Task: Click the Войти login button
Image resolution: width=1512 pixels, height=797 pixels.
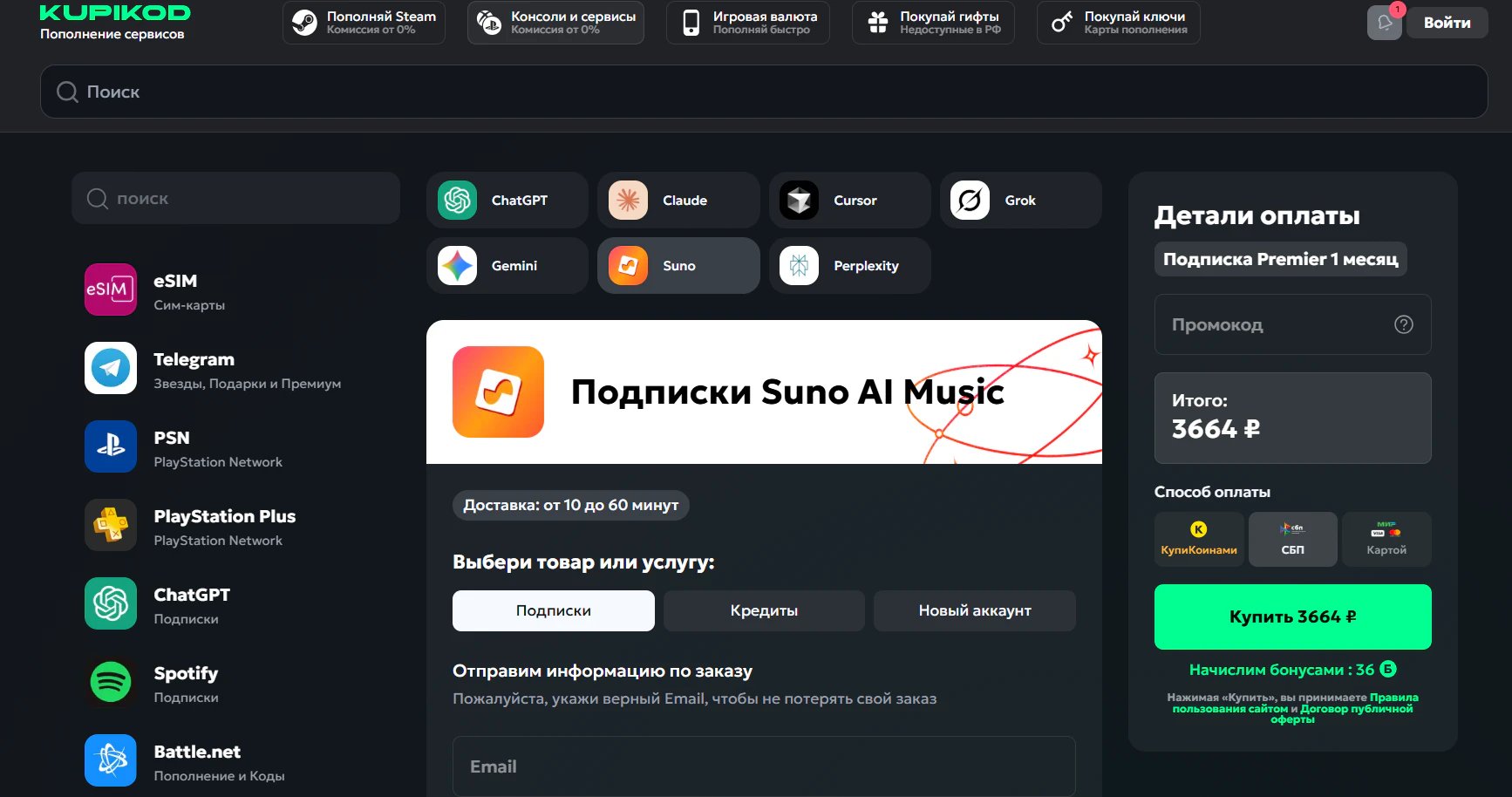Action: point(1447,23)
